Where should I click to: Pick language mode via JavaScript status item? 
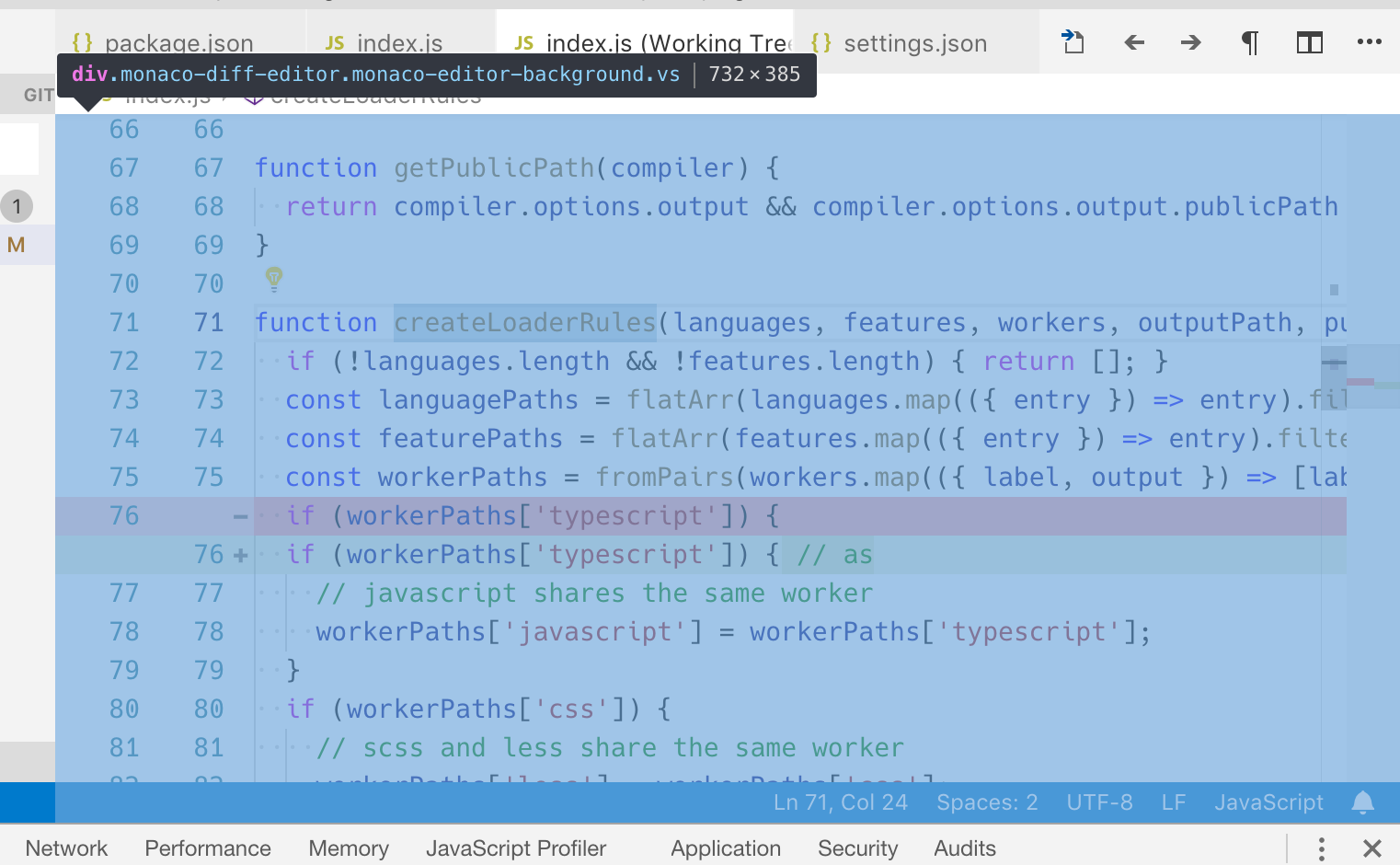point(1268,802)
